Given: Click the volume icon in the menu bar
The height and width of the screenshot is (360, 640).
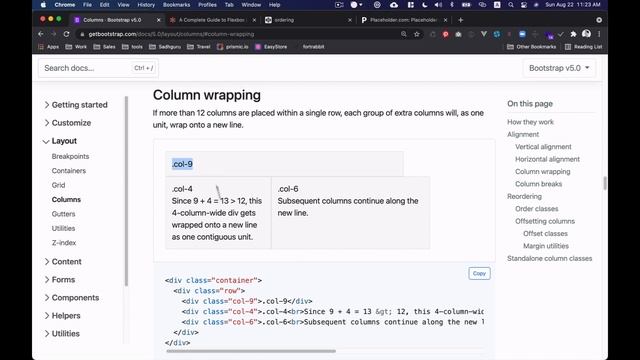Looking at the screenshot, I should tap(438, 5).
